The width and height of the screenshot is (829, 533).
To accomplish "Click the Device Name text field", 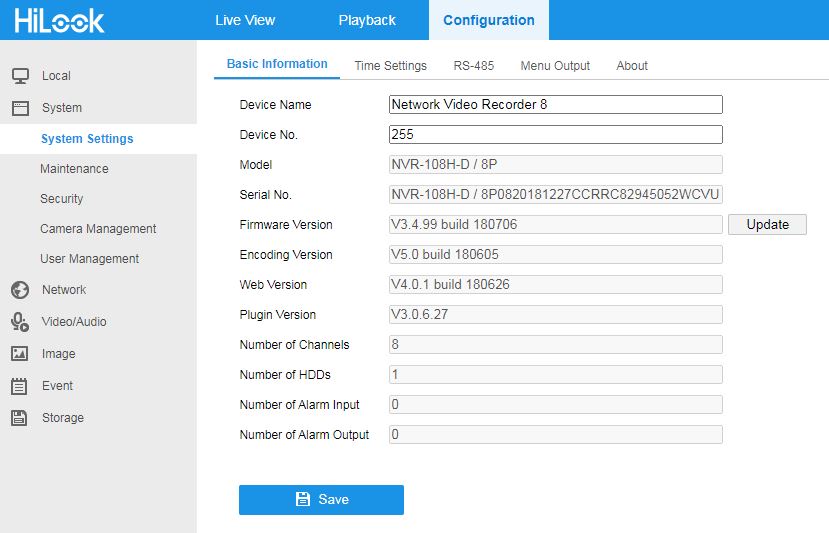I will tap(555, 105).
